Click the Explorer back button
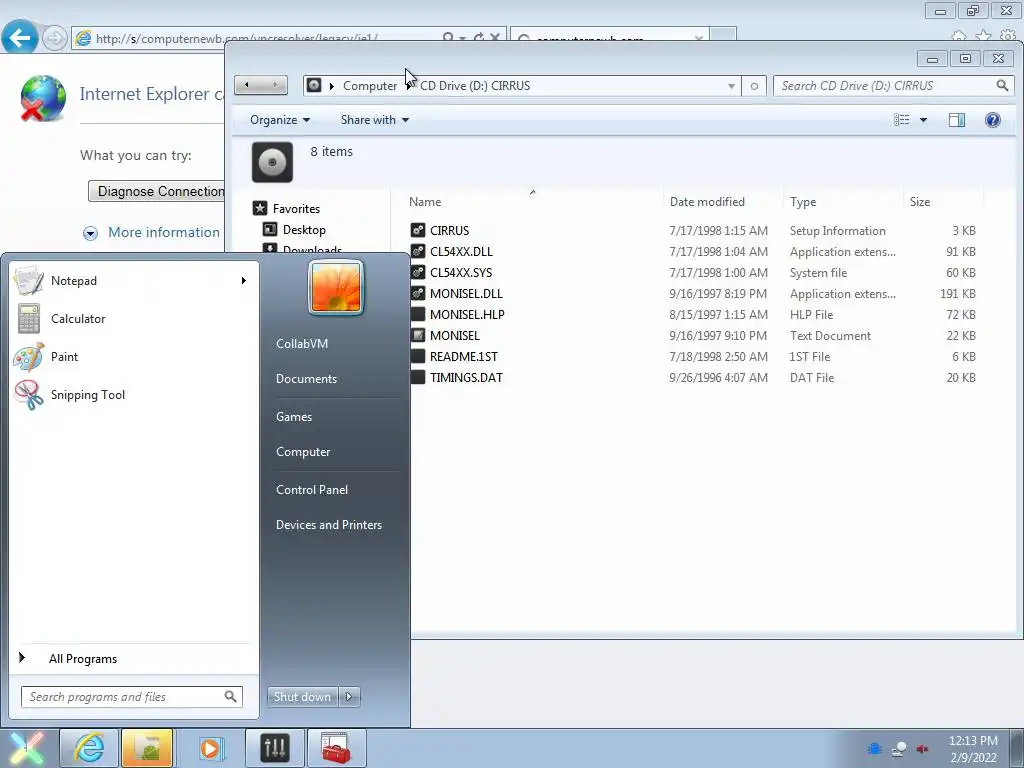1024x768 pixels. point(247,85)
